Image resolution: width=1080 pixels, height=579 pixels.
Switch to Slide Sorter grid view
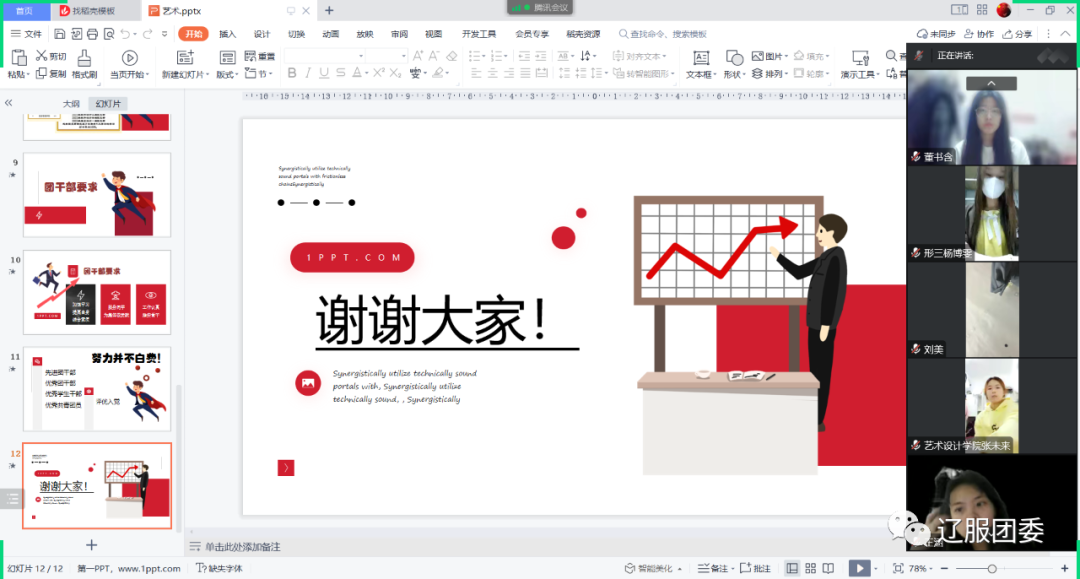pos(811,568)
